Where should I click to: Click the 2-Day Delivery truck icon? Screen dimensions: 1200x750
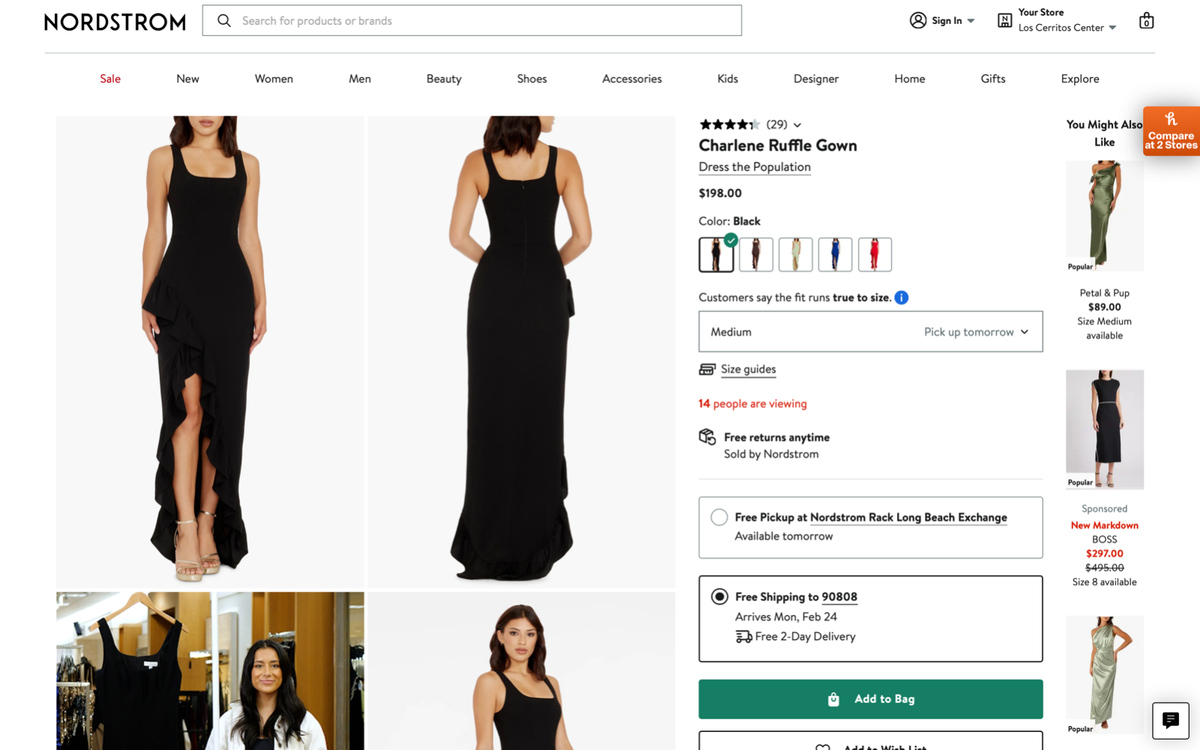point(743,636)
